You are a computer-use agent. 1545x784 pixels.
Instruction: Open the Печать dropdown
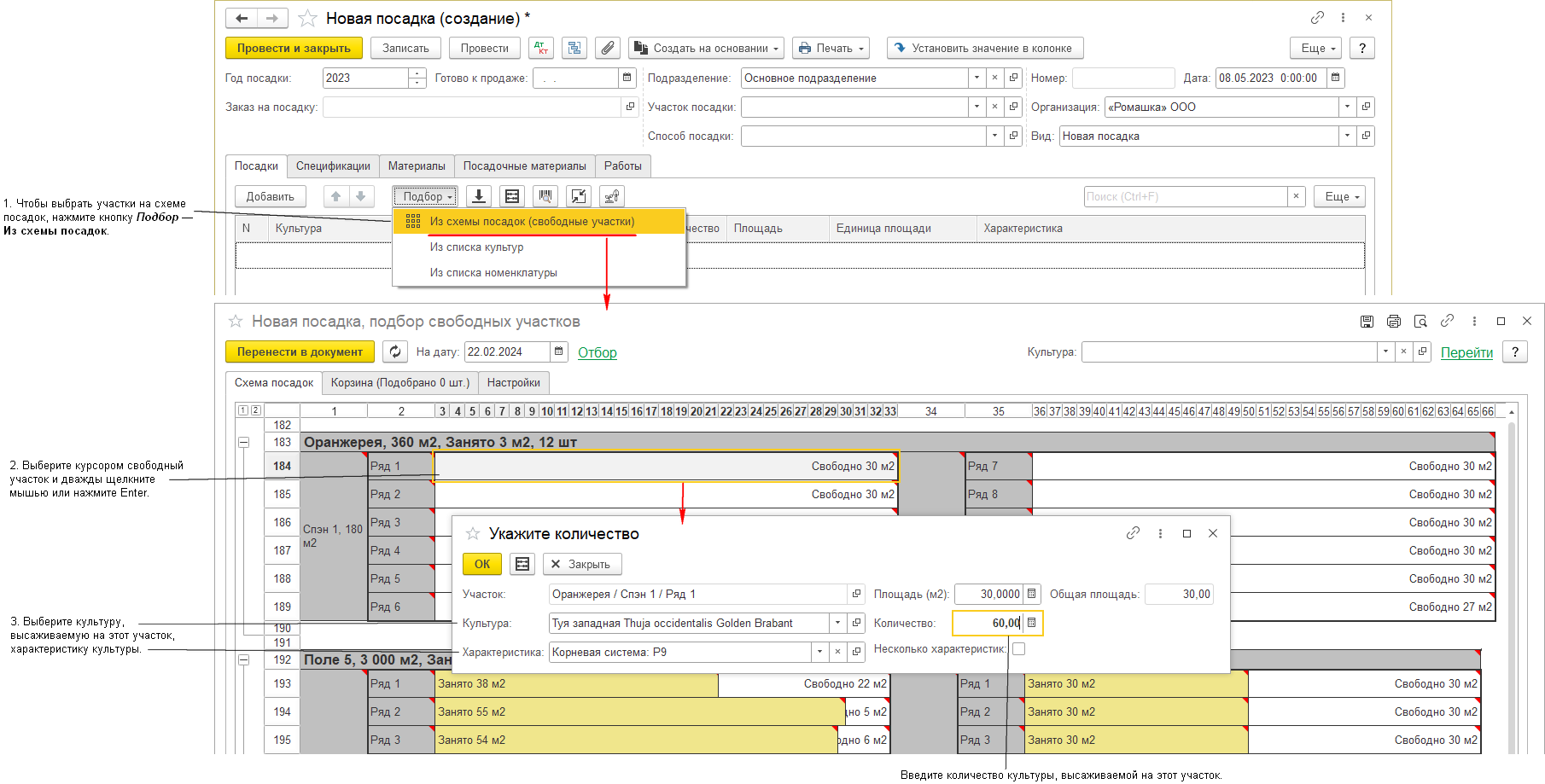(x=831, y=49)
